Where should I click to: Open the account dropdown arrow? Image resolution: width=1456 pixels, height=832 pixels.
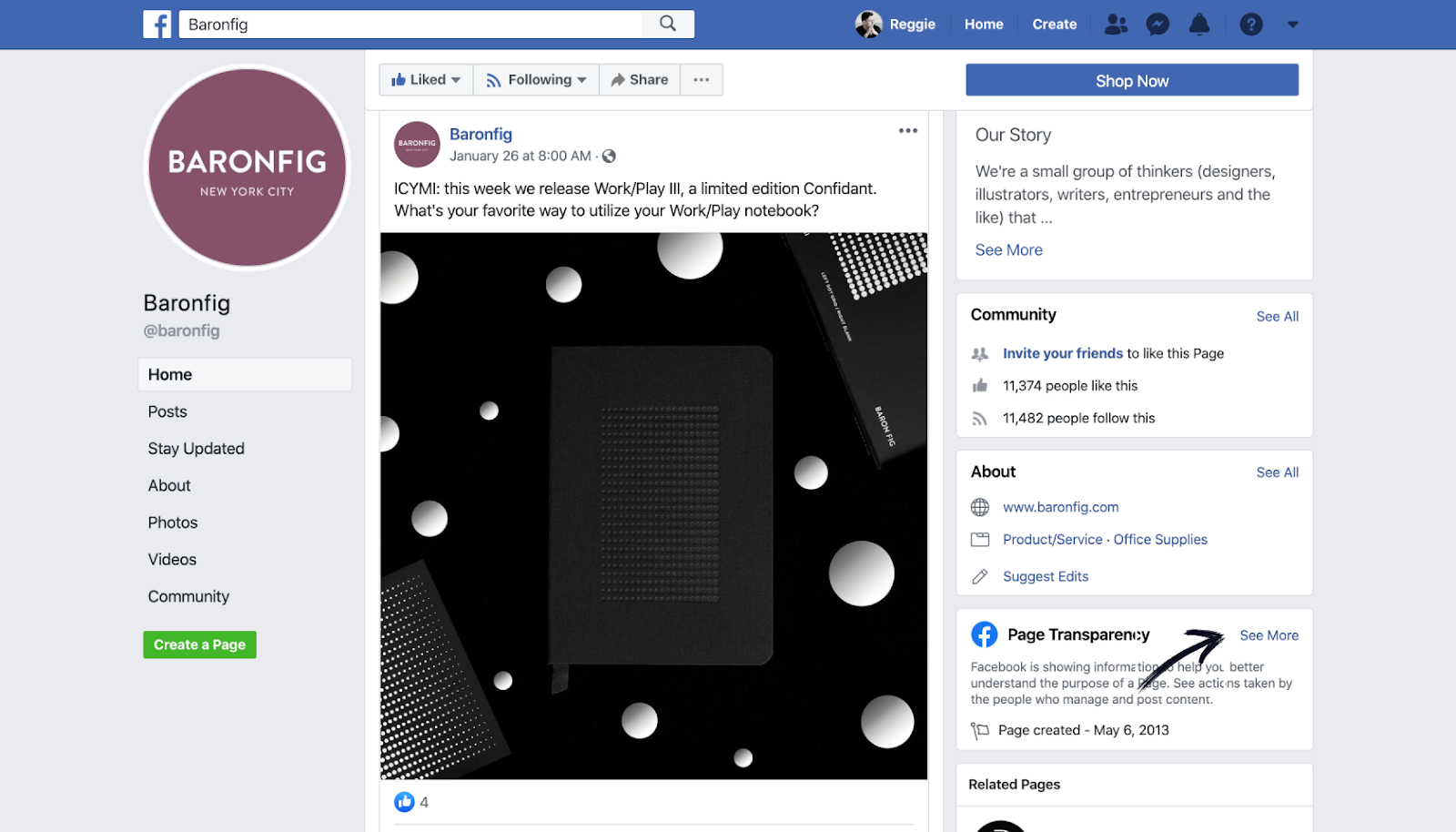pyautogui.click(x=1293, y=25)
